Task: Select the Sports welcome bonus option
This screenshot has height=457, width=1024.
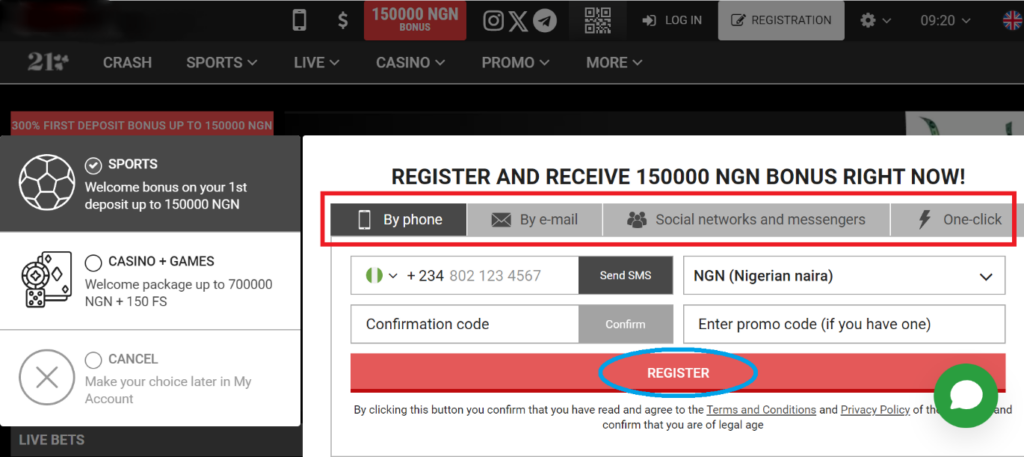Action: 93,165
